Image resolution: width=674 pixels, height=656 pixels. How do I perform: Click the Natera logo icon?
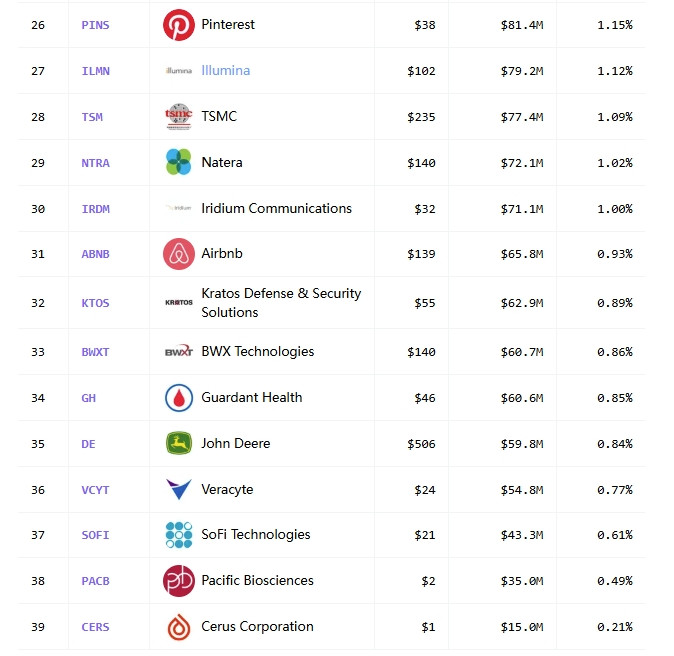(x=179, y=162)
